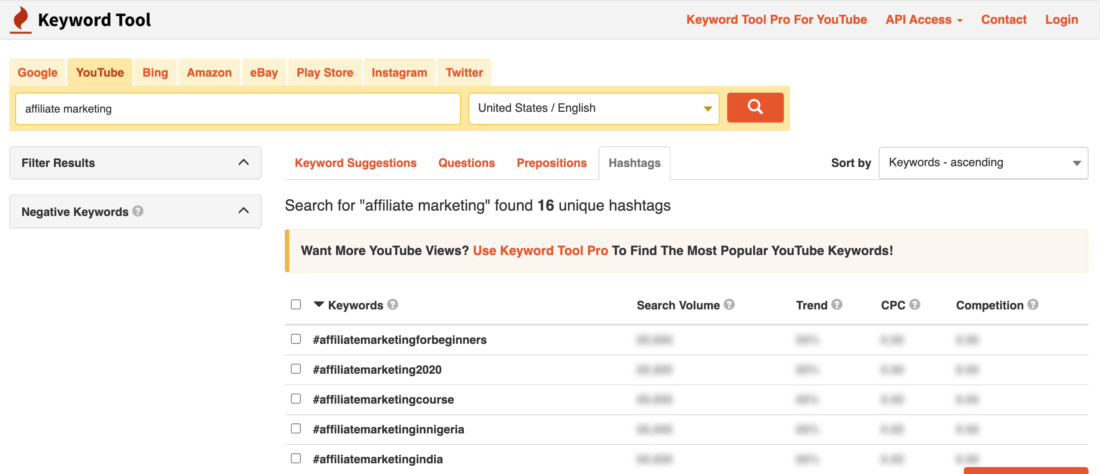
Task: Open the Sort by Keywords - ascending dropdown
Action: (984, 163)
